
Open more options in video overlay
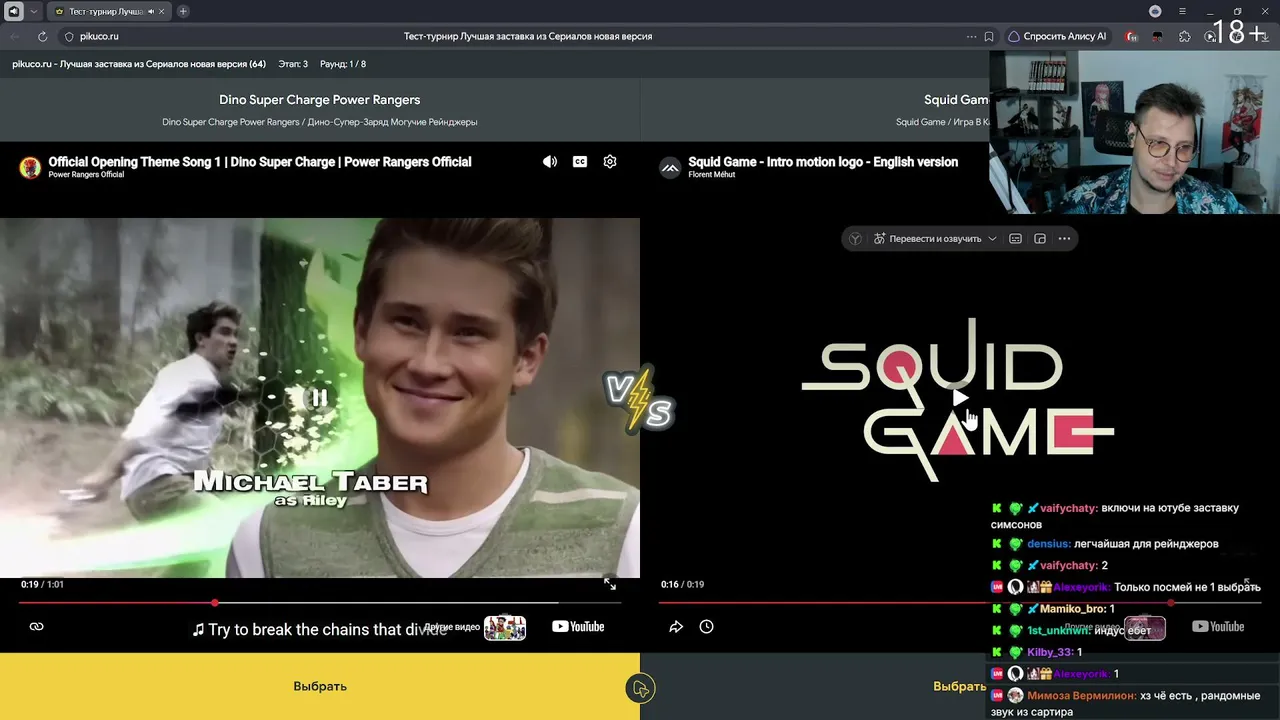[1064, 239]
